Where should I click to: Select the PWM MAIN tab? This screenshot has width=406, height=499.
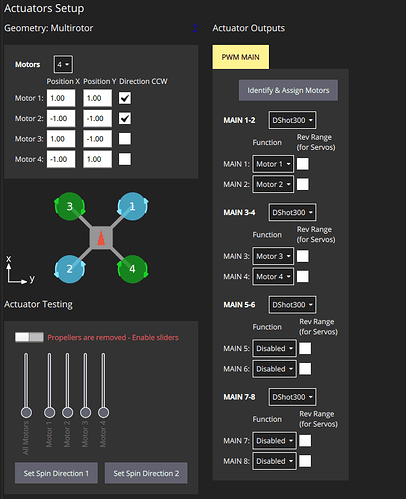coord(241,57)
